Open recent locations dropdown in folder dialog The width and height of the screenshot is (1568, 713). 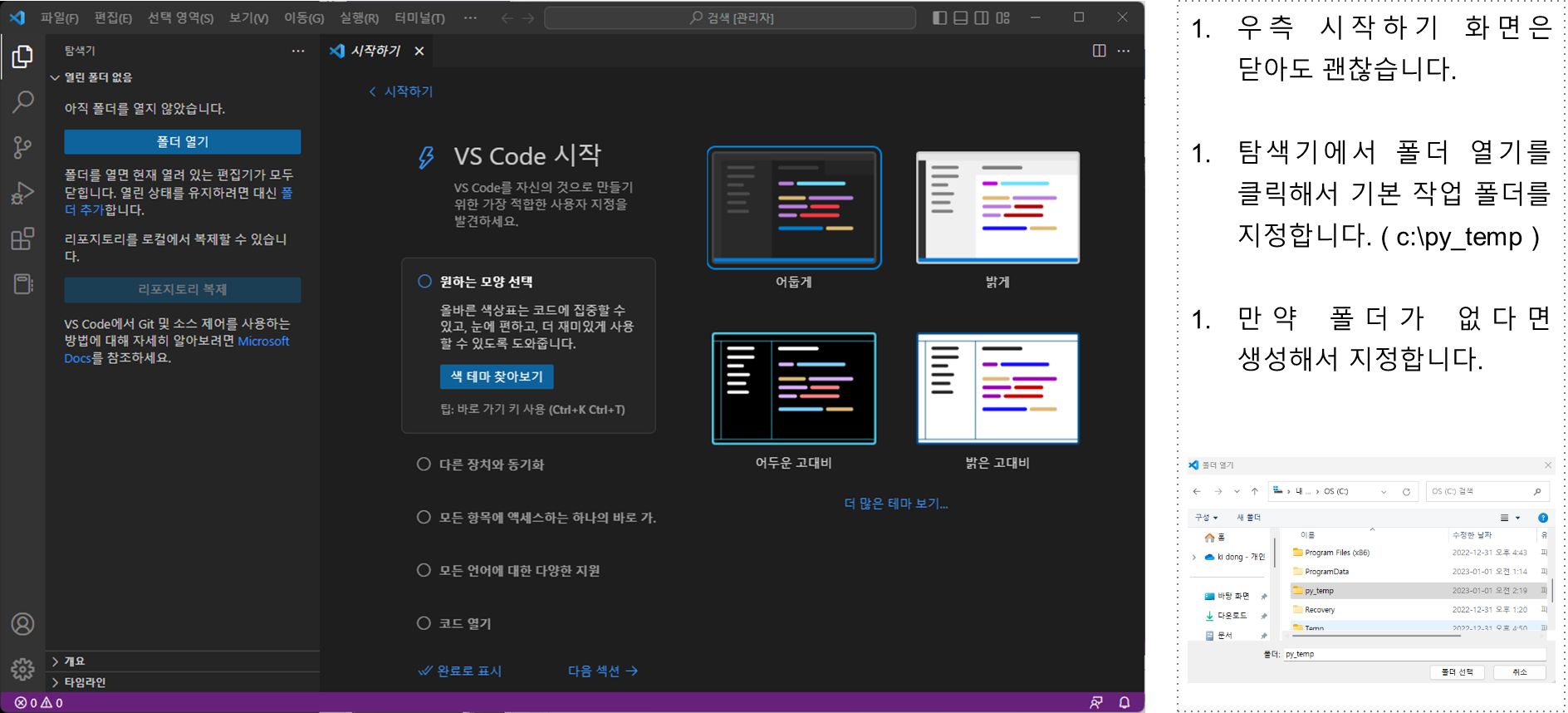tap(1237, 491)
